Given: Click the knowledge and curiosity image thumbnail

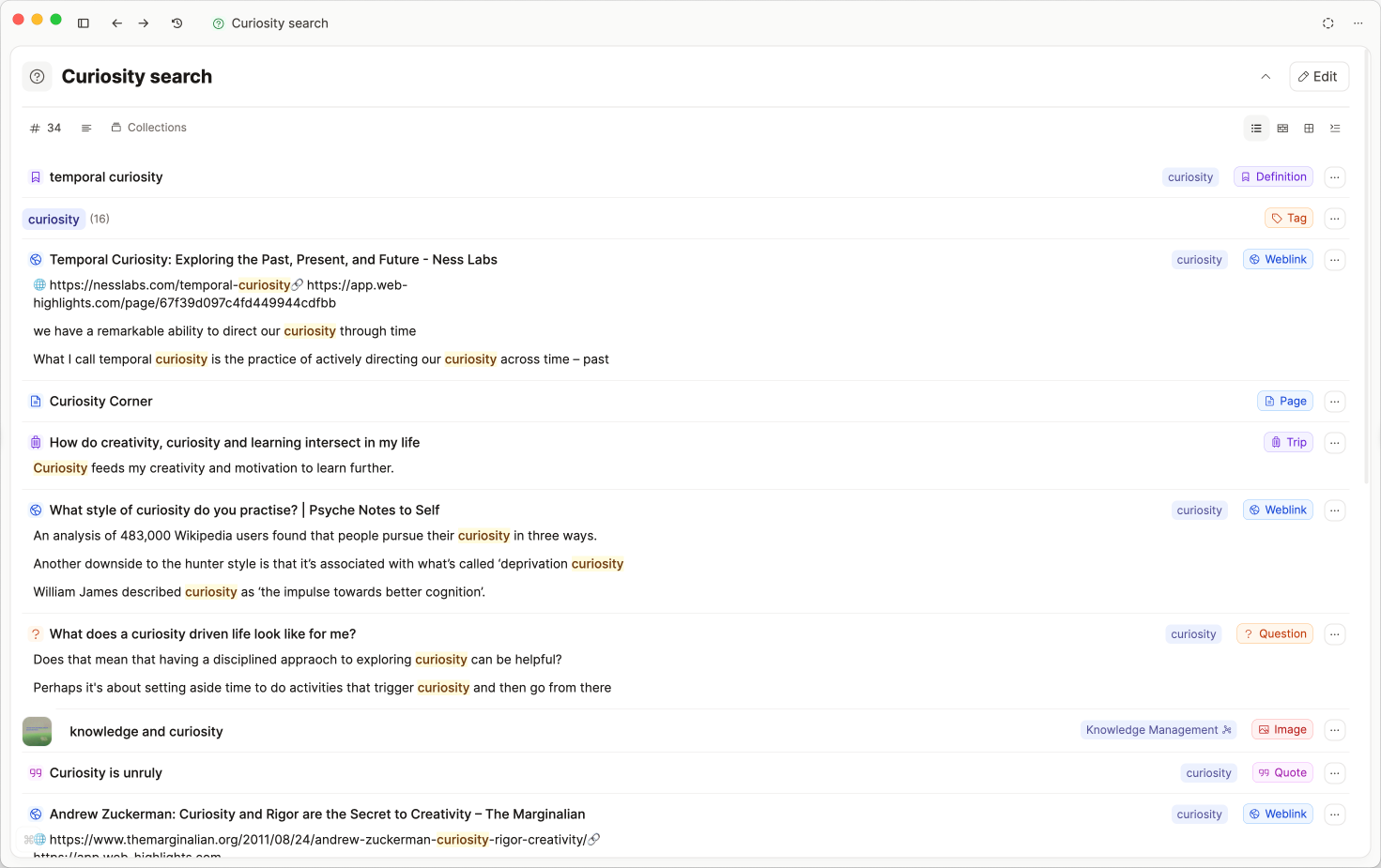Looking at the screenshot, I should (x=37, y=730).
